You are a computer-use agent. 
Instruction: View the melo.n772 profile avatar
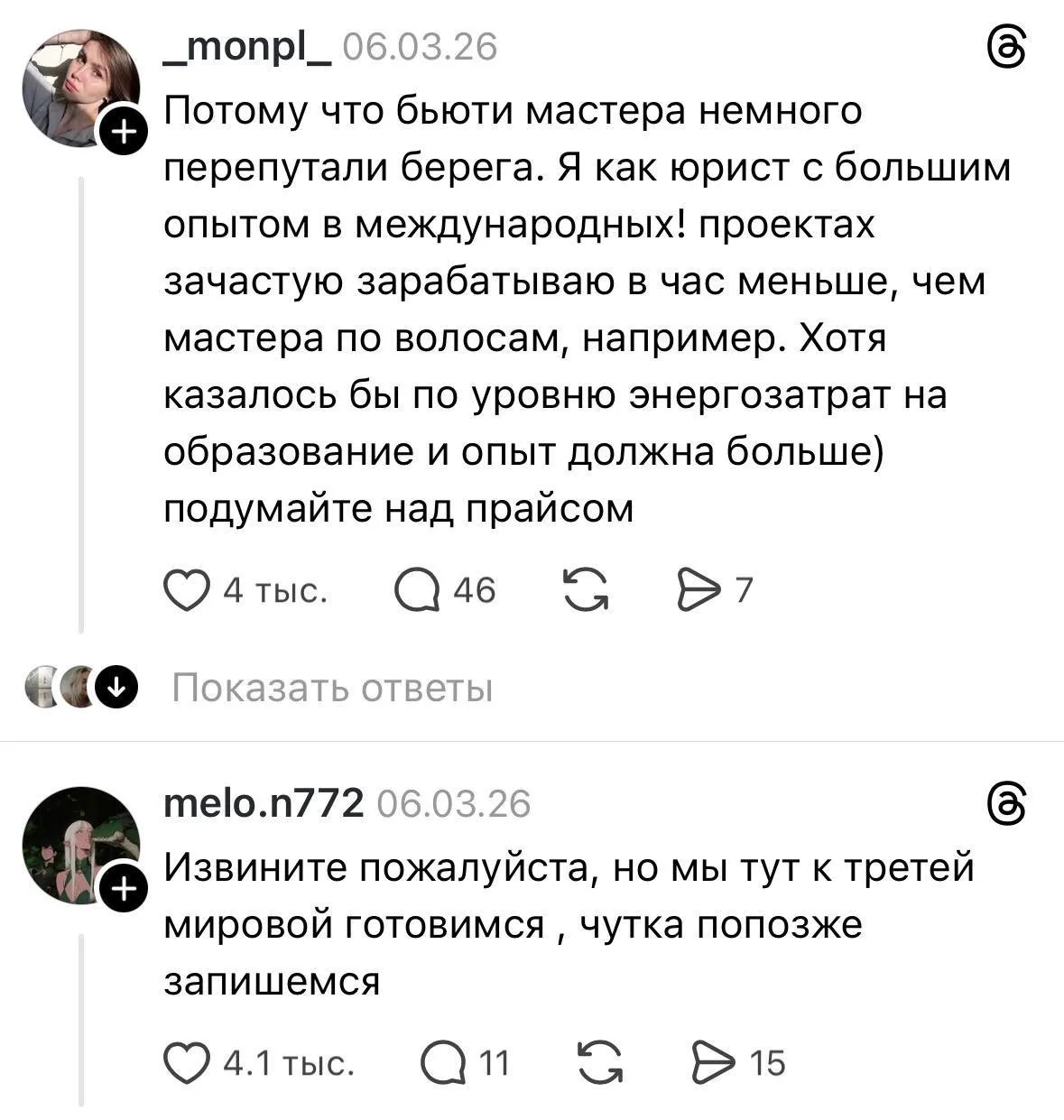(78, 842)
